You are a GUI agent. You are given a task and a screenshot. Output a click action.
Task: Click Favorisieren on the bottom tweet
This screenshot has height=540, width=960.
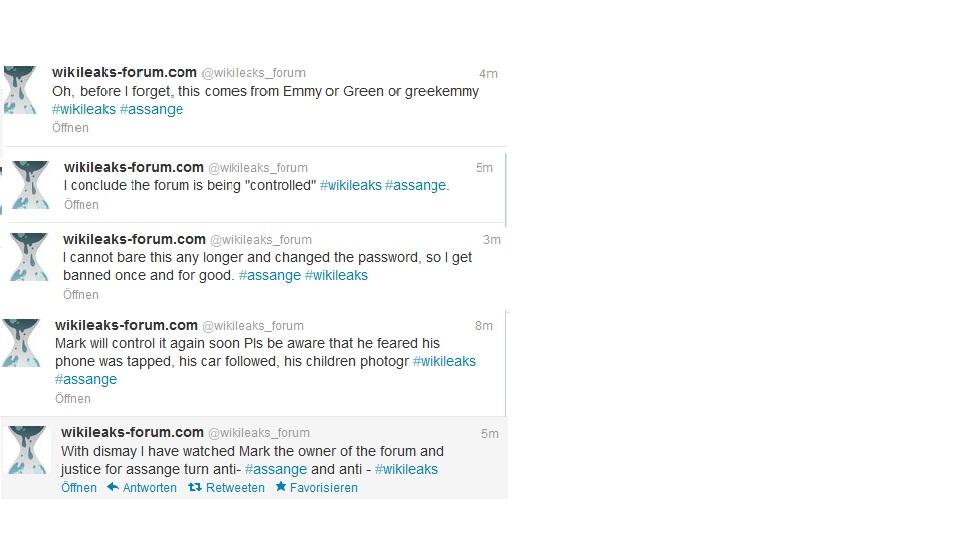point(324,488)
